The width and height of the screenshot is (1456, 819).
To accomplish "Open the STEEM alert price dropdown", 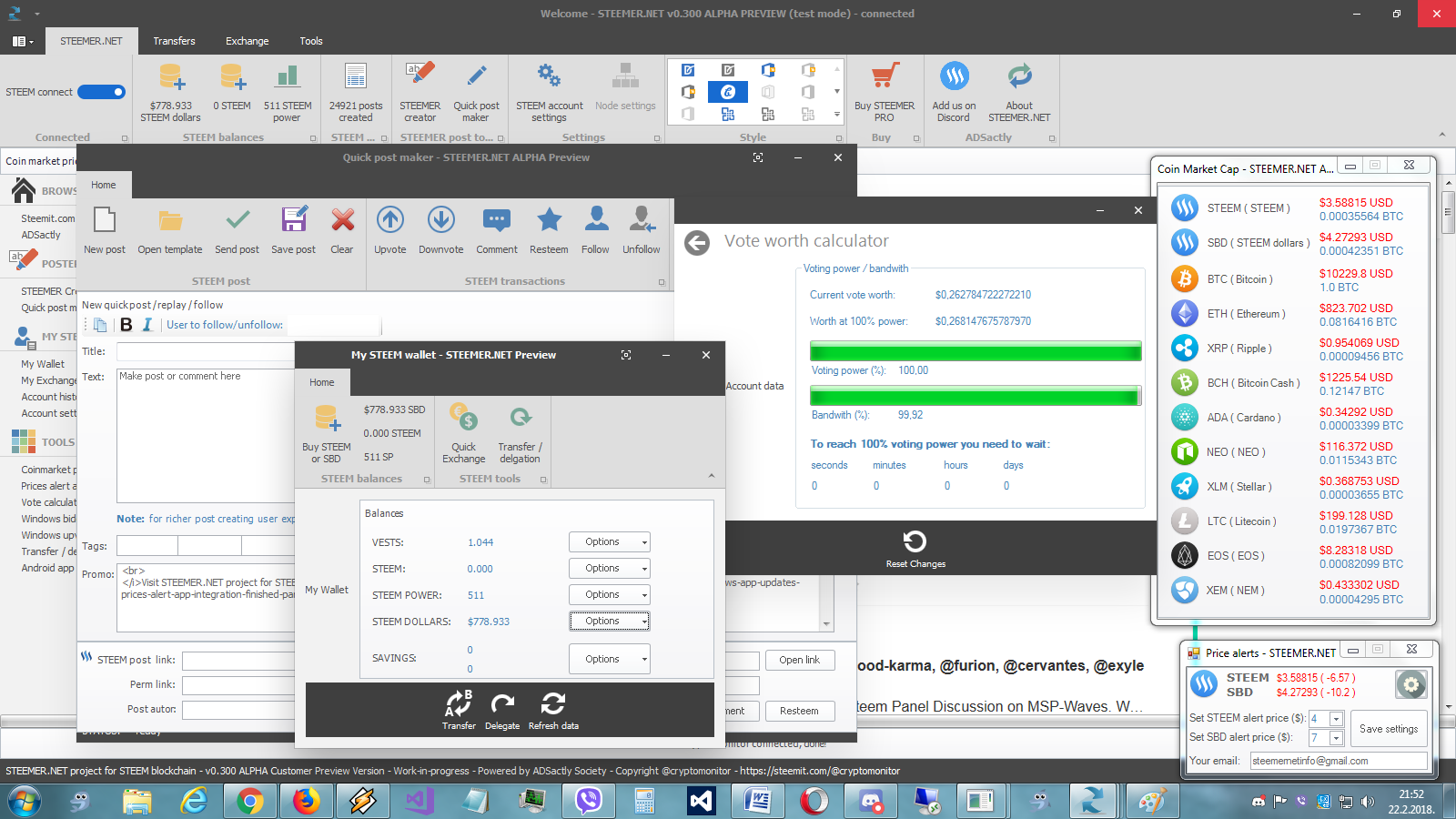I will pyautogui.click(x=1336, y=719).
